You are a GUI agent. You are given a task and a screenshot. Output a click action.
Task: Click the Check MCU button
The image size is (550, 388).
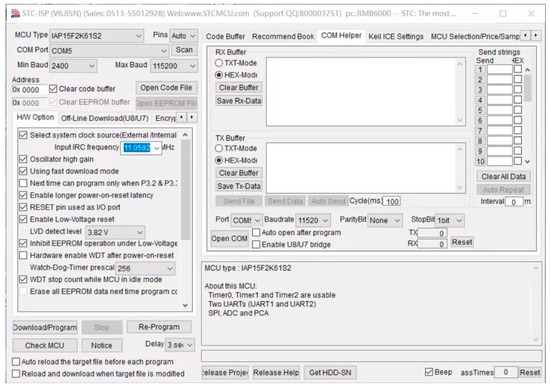45,346
